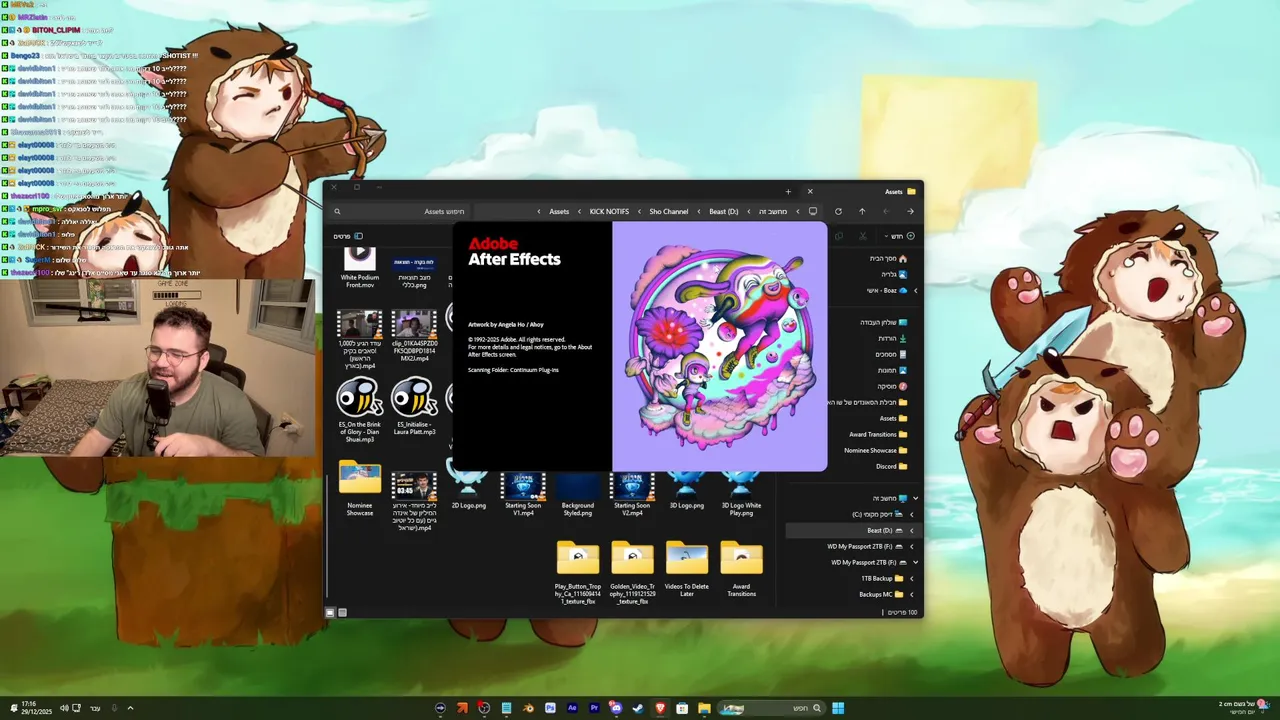Go back in Explorer navigation

[910, 211]
